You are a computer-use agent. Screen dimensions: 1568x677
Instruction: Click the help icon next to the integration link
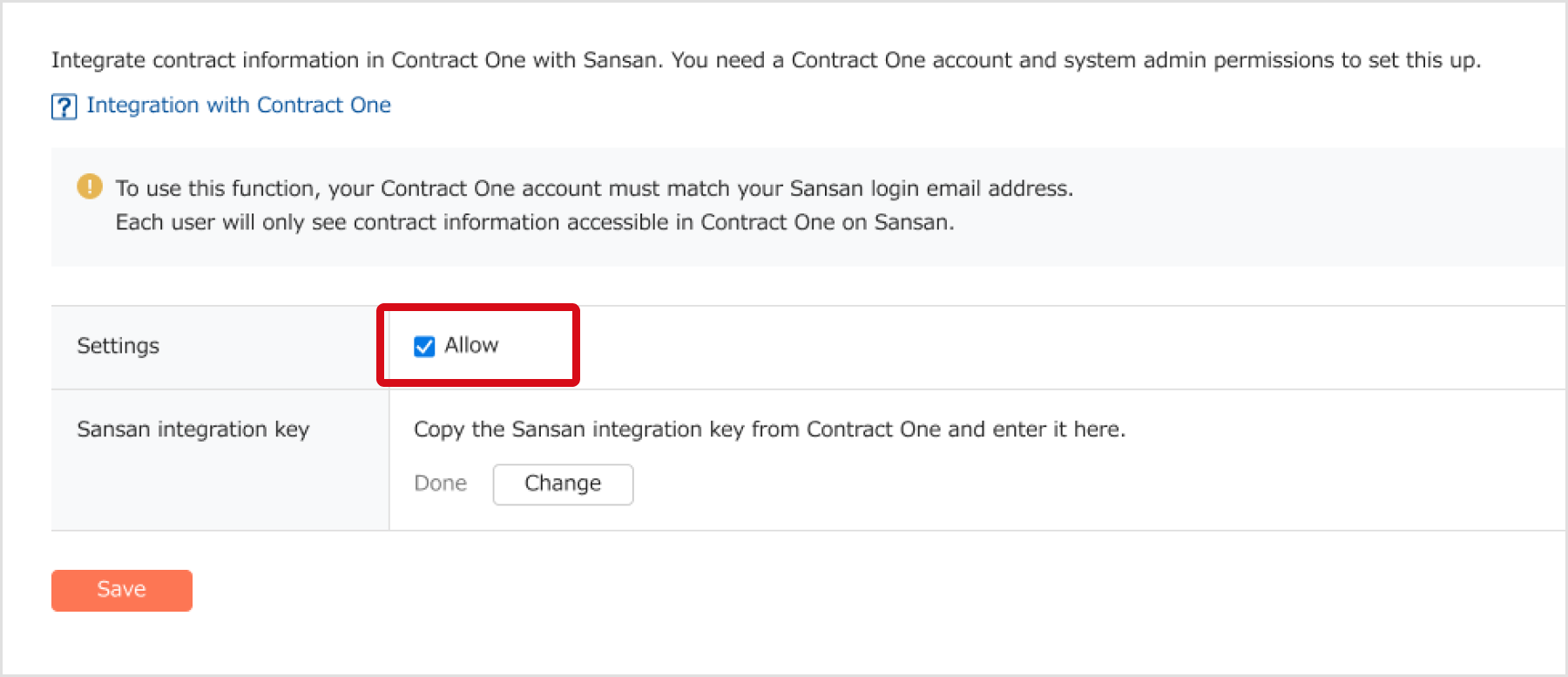click(x=64, y=105)
